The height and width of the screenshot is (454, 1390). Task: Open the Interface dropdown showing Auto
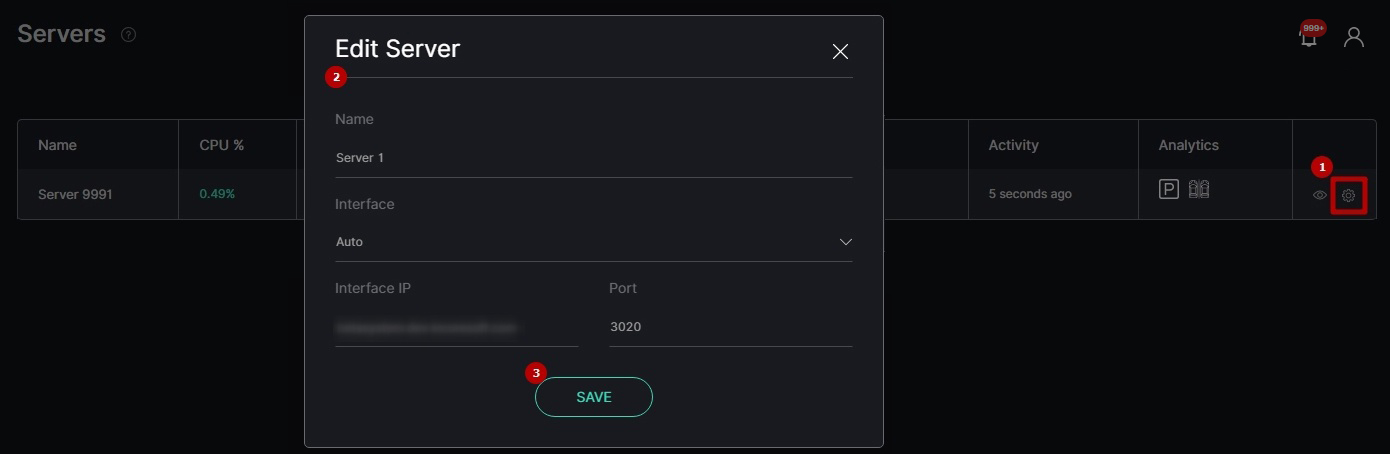click(594, 242)
